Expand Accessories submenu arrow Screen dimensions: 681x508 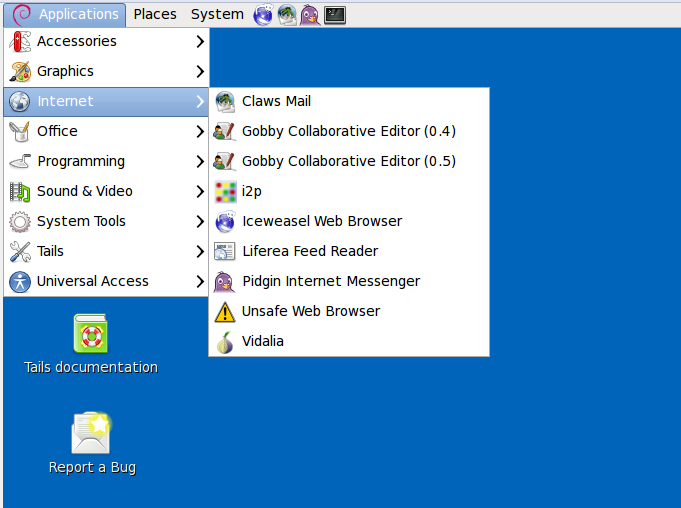pyautogui.click(x=200, y=41)
